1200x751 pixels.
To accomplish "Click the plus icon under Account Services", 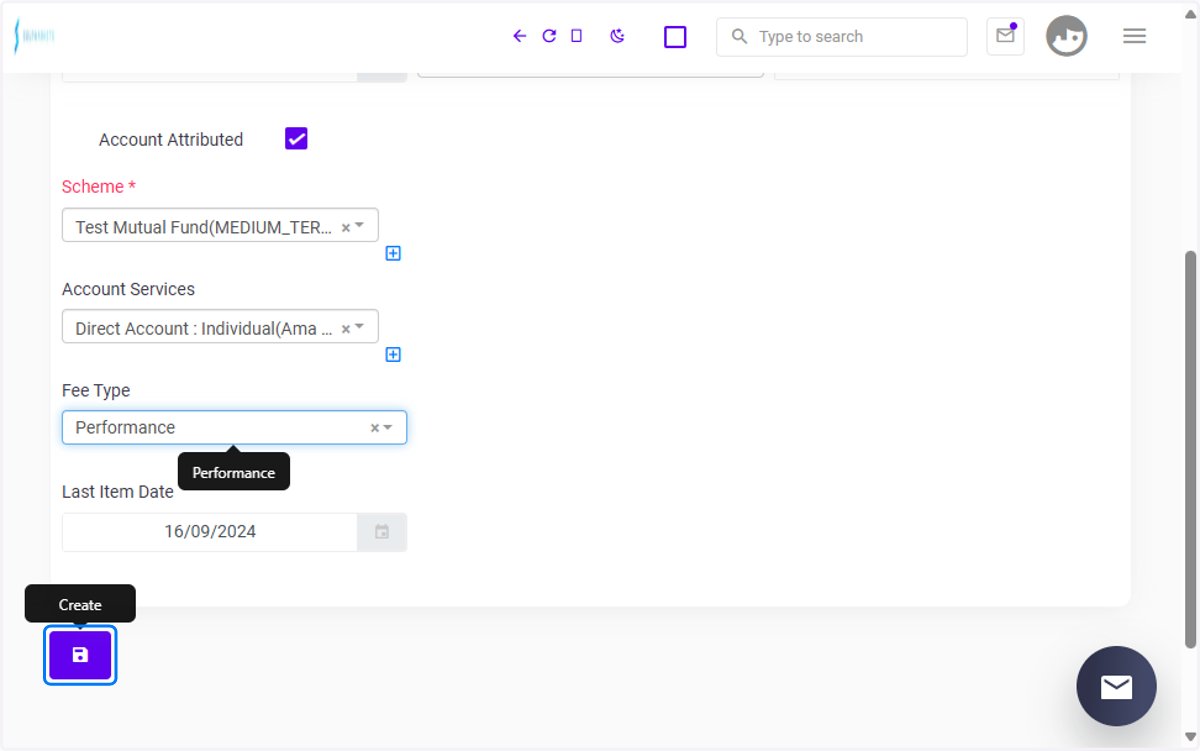I will click(393, 354).
